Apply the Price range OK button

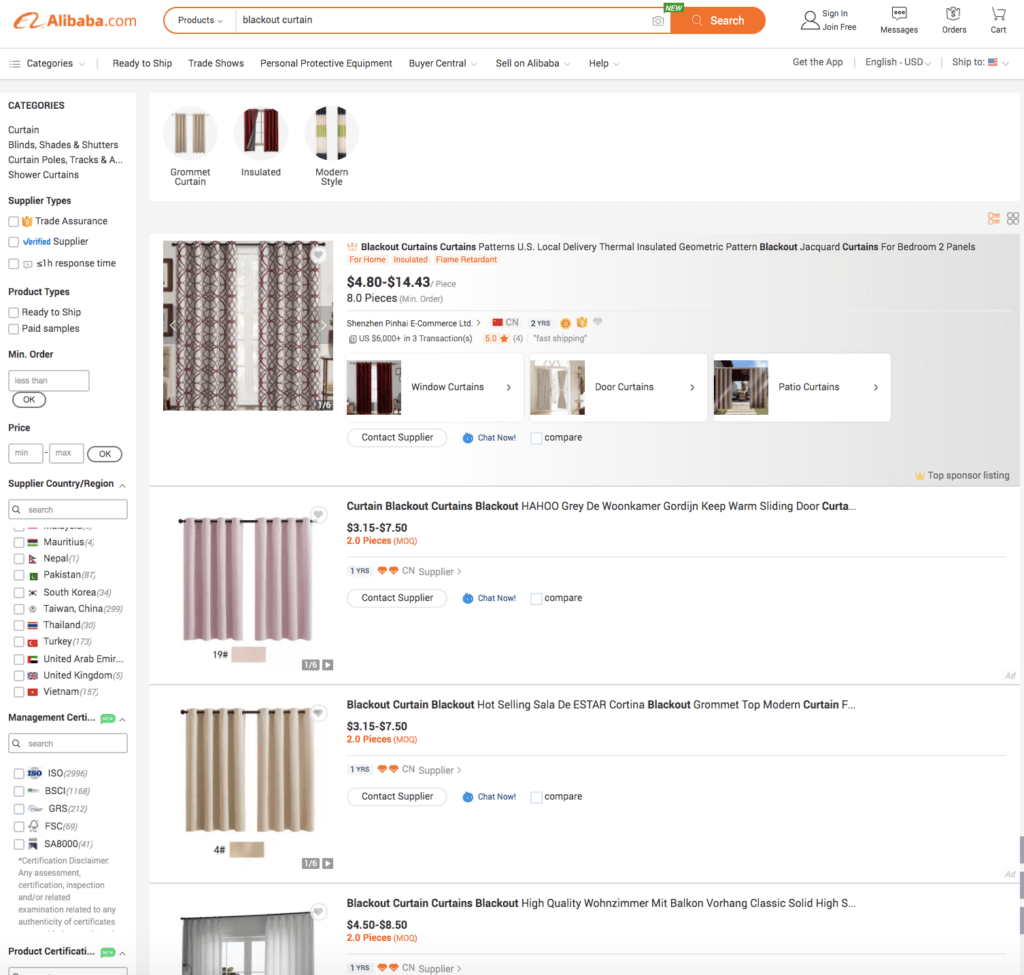click(104, 454)
